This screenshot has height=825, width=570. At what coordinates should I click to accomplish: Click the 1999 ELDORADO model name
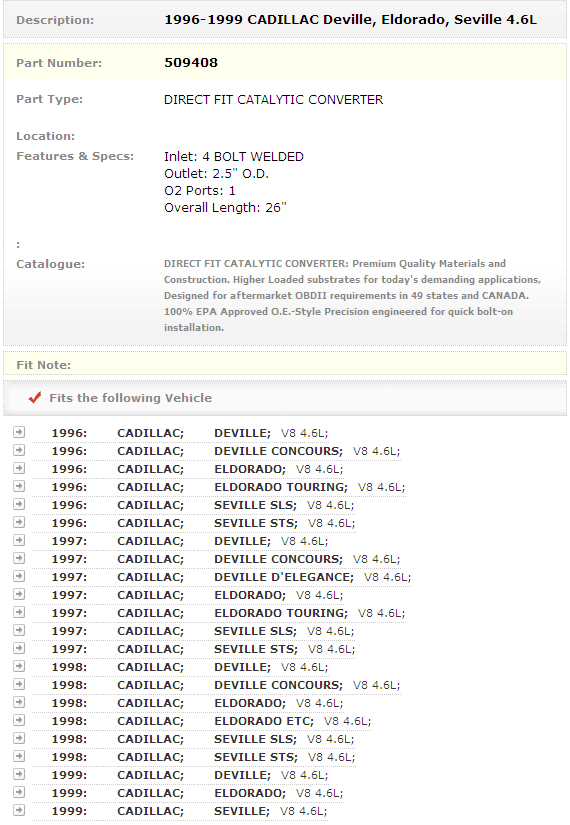pos(249,793)
